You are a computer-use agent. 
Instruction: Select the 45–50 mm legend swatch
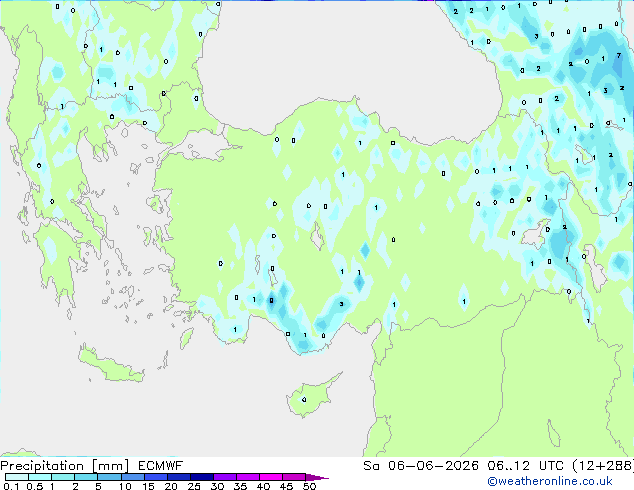point(294,477)
